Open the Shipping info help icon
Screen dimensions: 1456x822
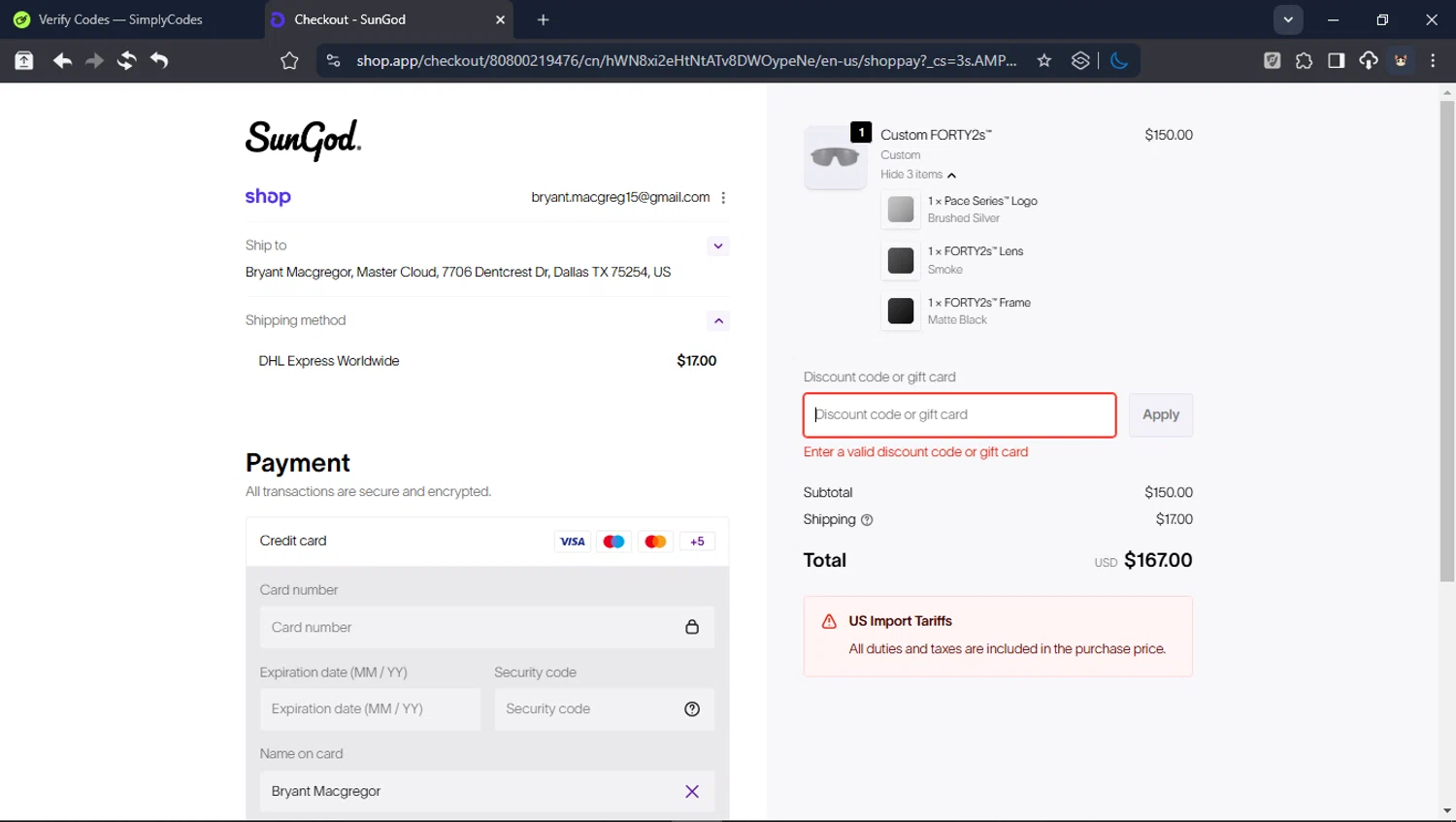(867, 520)
